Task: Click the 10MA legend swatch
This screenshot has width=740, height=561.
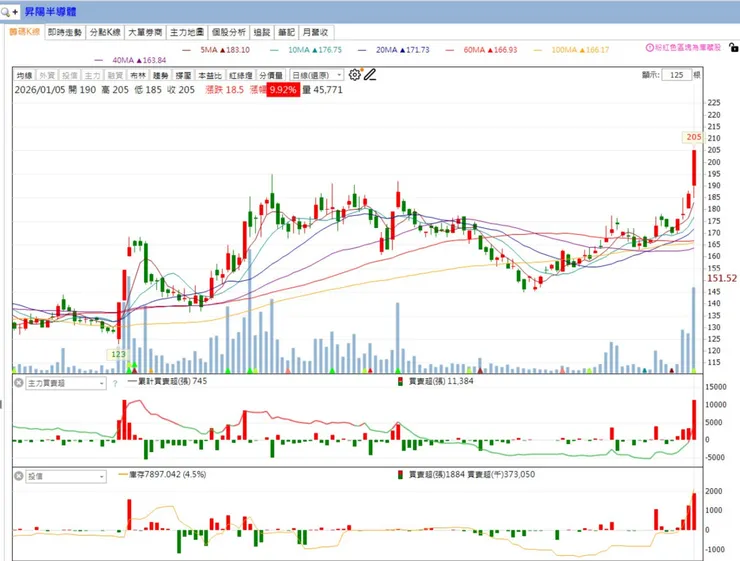Action: (275, 50)
